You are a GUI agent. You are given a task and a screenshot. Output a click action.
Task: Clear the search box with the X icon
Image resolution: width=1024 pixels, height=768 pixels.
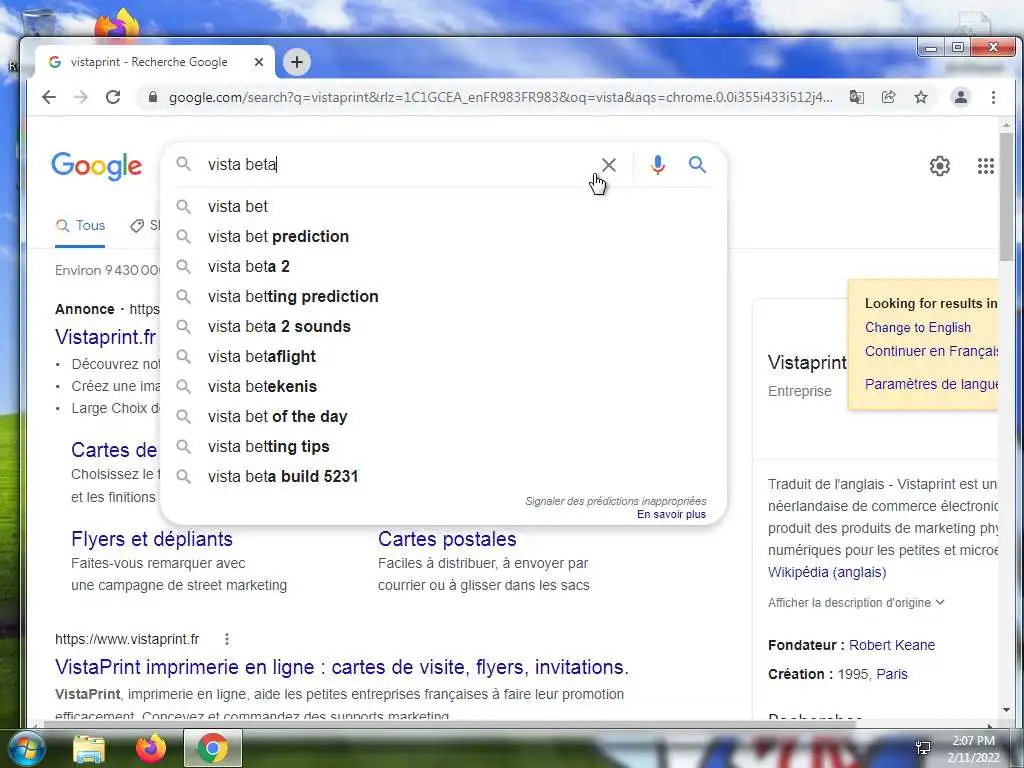[x=608, y=165]
